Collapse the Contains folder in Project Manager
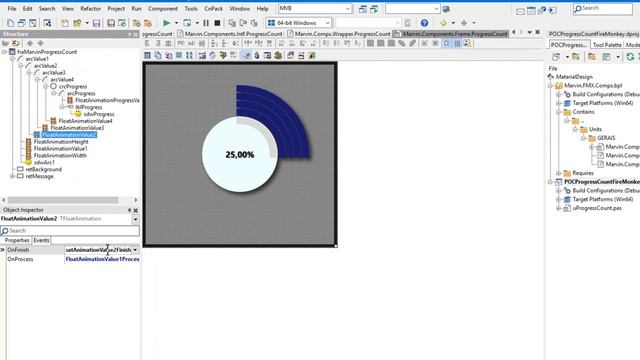The image size is (640, 360). click(x=558, y=112)
